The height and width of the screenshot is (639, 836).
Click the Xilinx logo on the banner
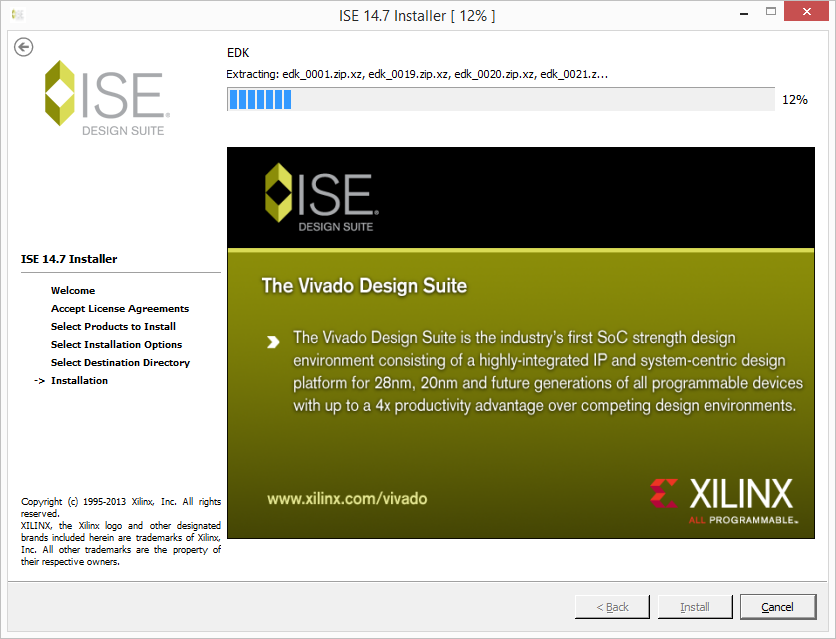coord(724,500)
